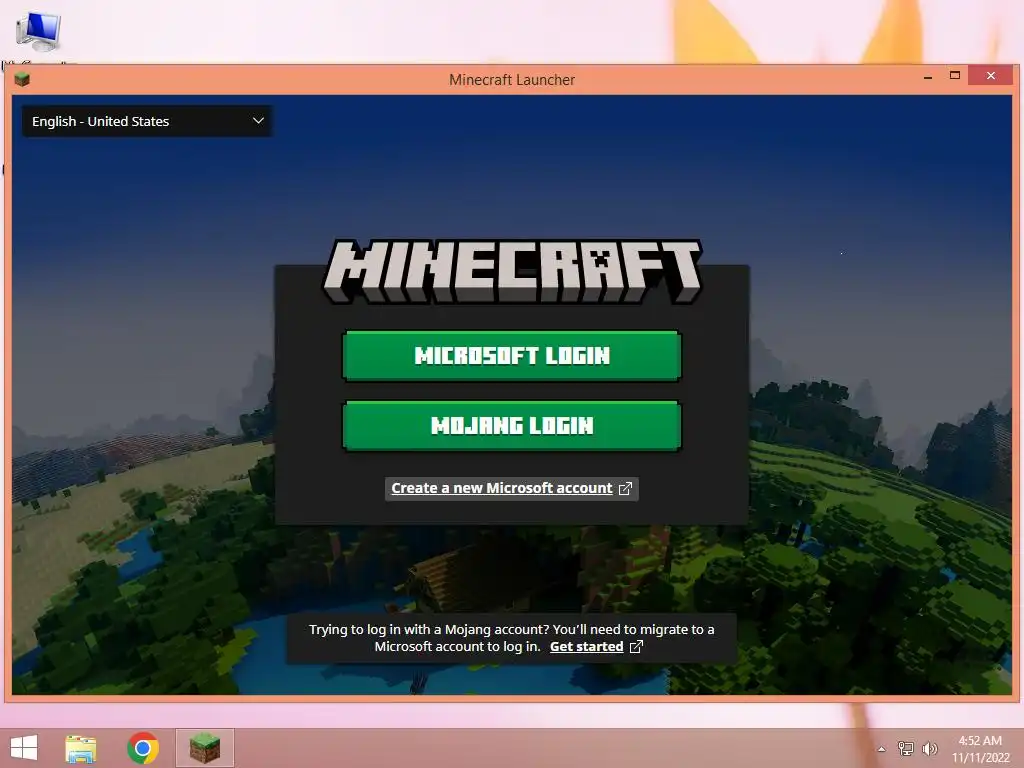
Task: Launch File Explorer from the taskbar
Action: tap(81, 748)
